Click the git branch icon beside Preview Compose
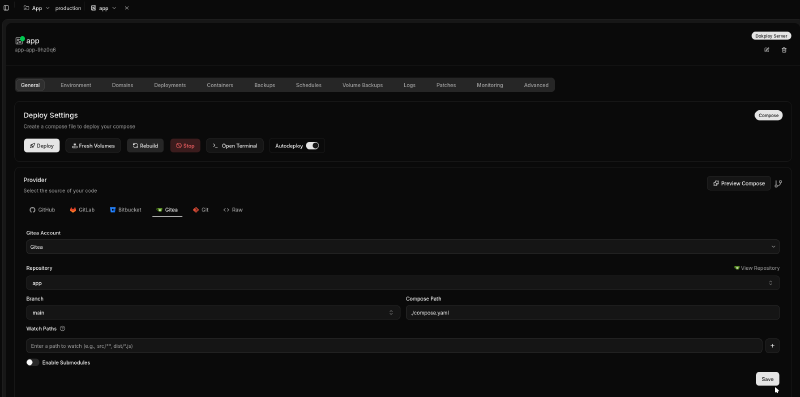This screenshot has height=397, width=800. click(778, 184)
